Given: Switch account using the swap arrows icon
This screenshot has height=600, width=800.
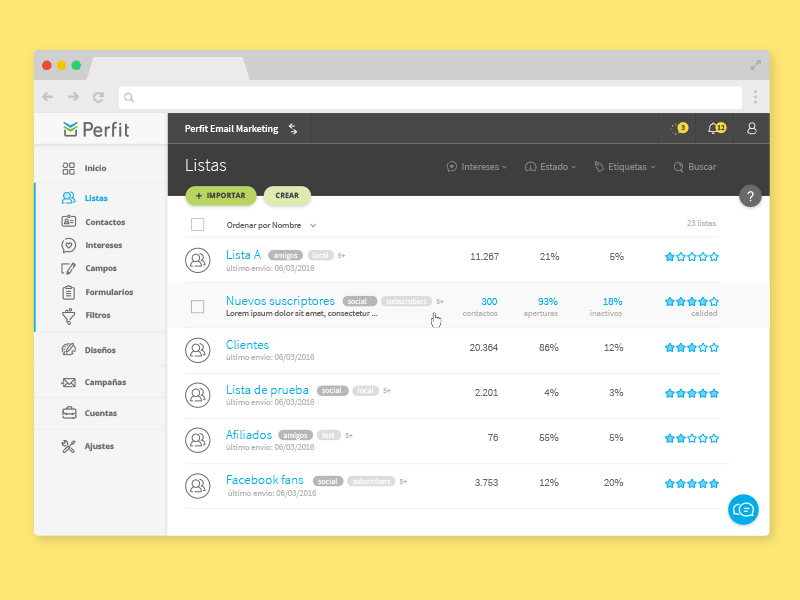Looking at the screenshot, I should pos(293,129).
